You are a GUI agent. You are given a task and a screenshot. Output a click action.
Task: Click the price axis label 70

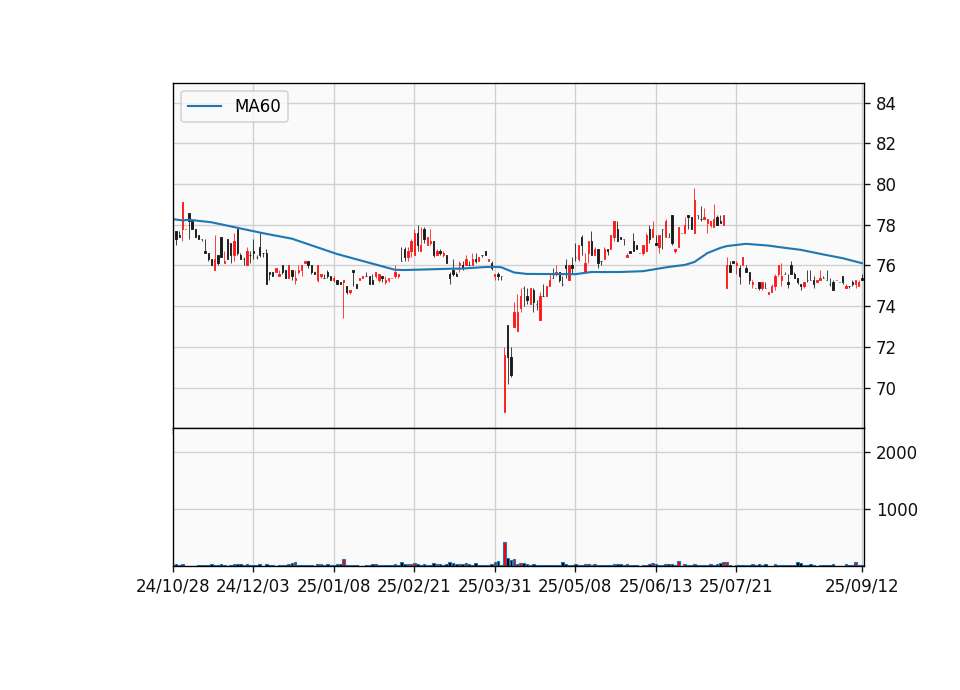(x=885, y=389)
